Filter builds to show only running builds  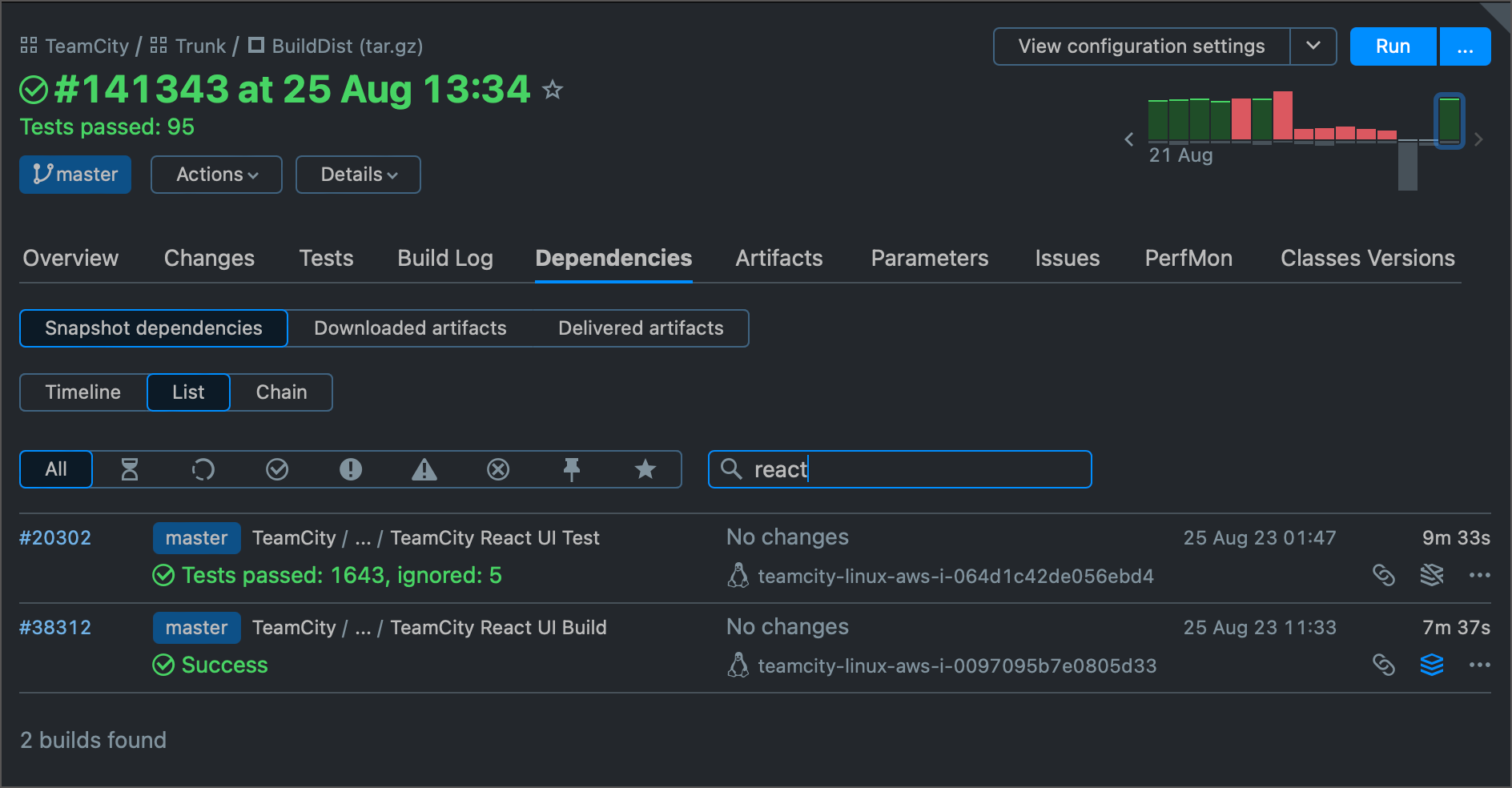point(203,469)
